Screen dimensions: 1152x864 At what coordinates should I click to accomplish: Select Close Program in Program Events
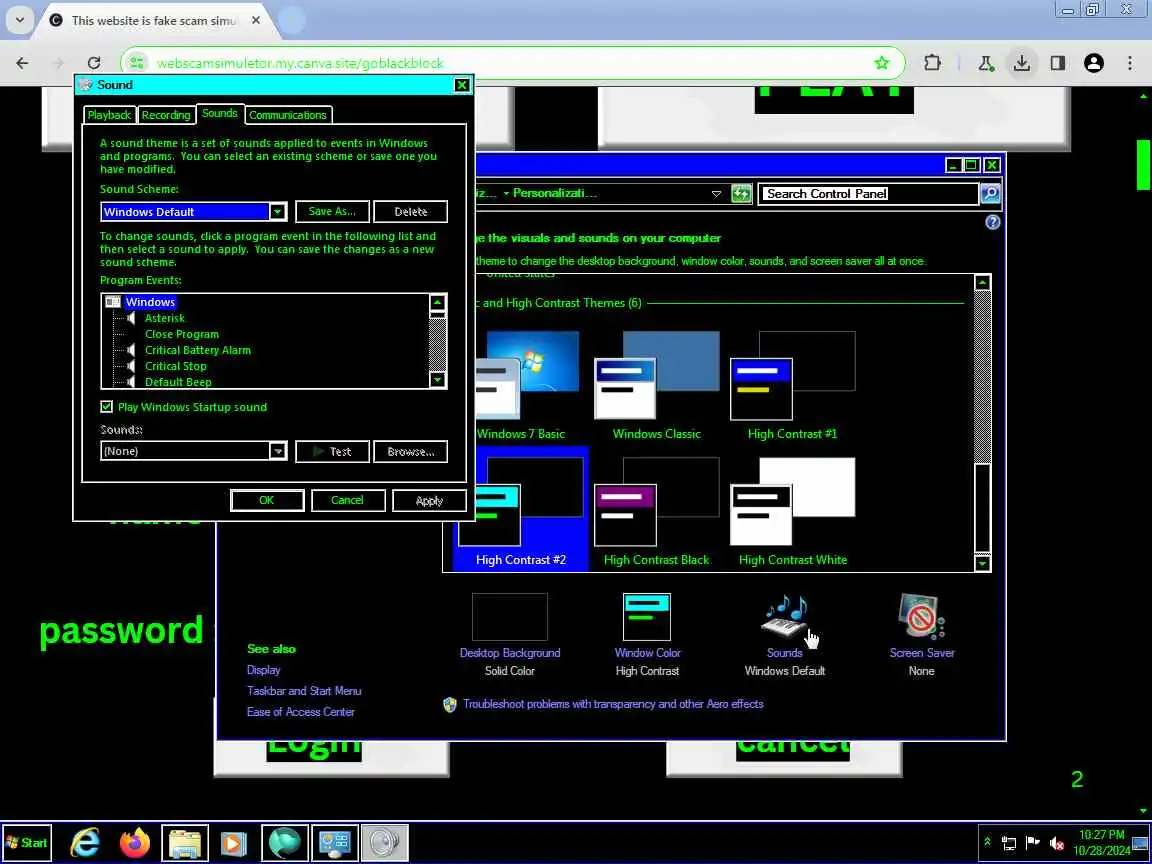(181, 334)
